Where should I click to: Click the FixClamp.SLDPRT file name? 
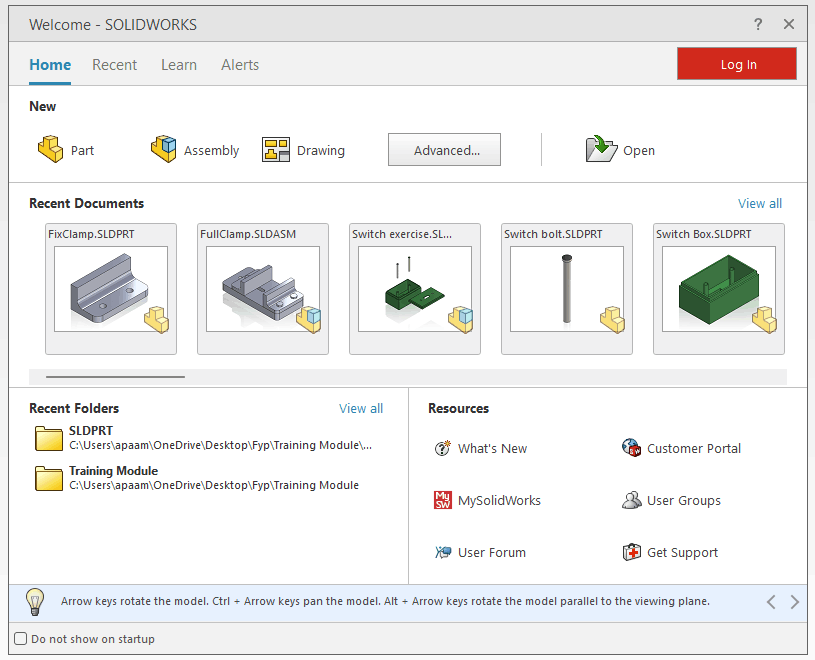pyautogui.click(x=91, y=234)
